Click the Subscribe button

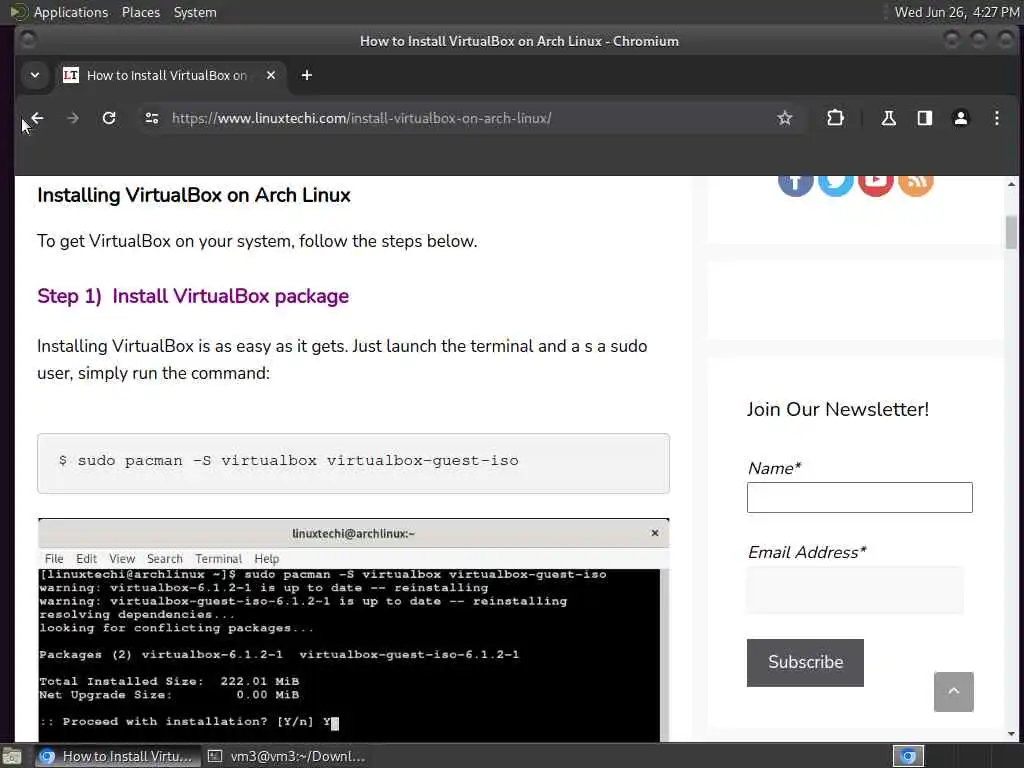805,662
